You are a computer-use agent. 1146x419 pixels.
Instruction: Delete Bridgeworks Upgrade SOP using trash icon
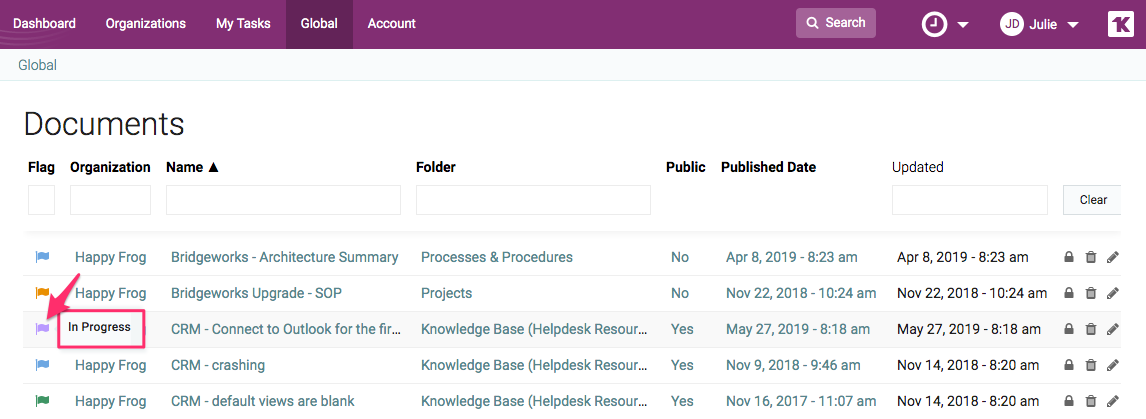click(1091, 293)
